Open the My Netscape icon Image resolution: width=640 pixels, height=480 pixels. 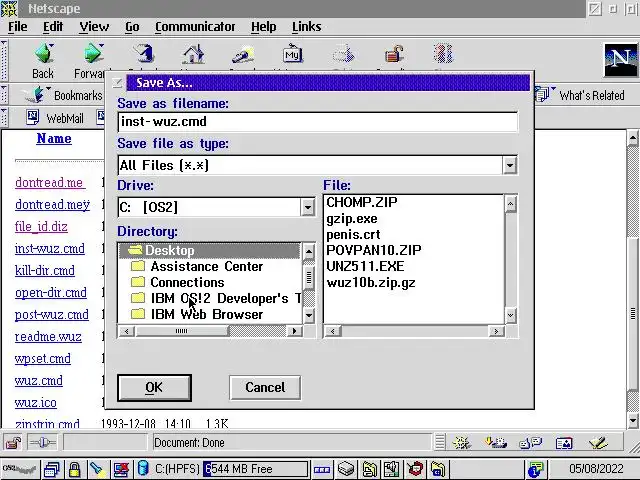coord(292,53)
